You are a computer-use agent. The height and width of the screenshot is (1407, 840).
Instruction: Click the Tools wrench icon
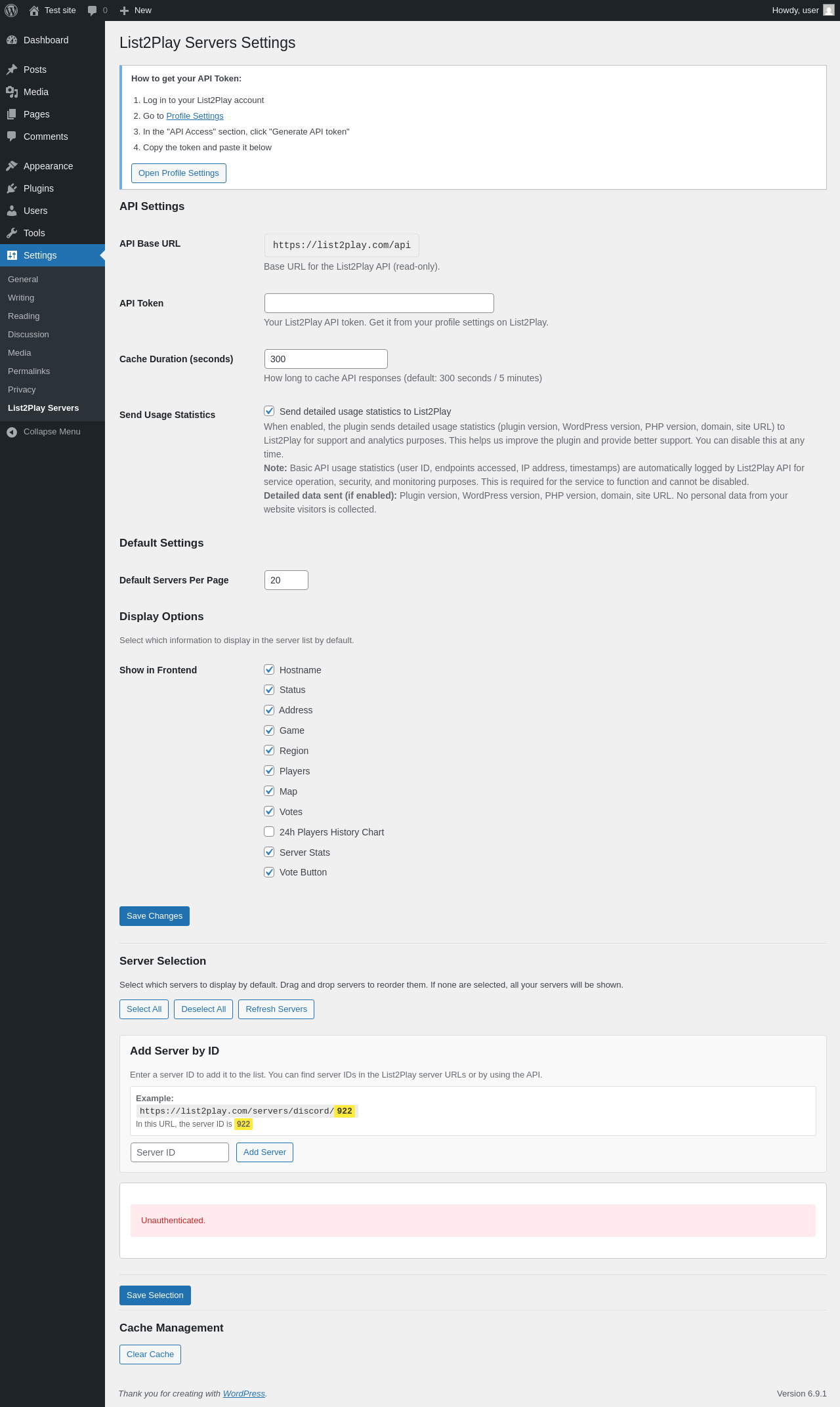coord(12,233)
